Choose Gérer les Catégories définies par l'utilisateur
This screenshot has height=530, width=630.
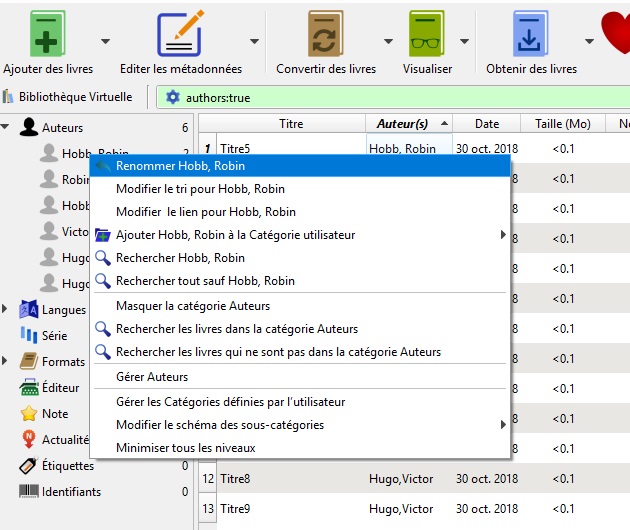pyautogui.click(x=300, y=401)
